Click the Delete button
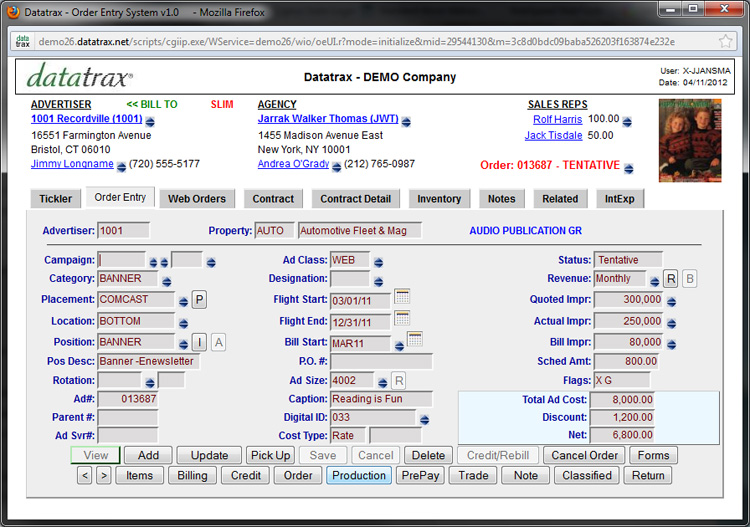Screen dimensions: 750x527 [429, 455]
